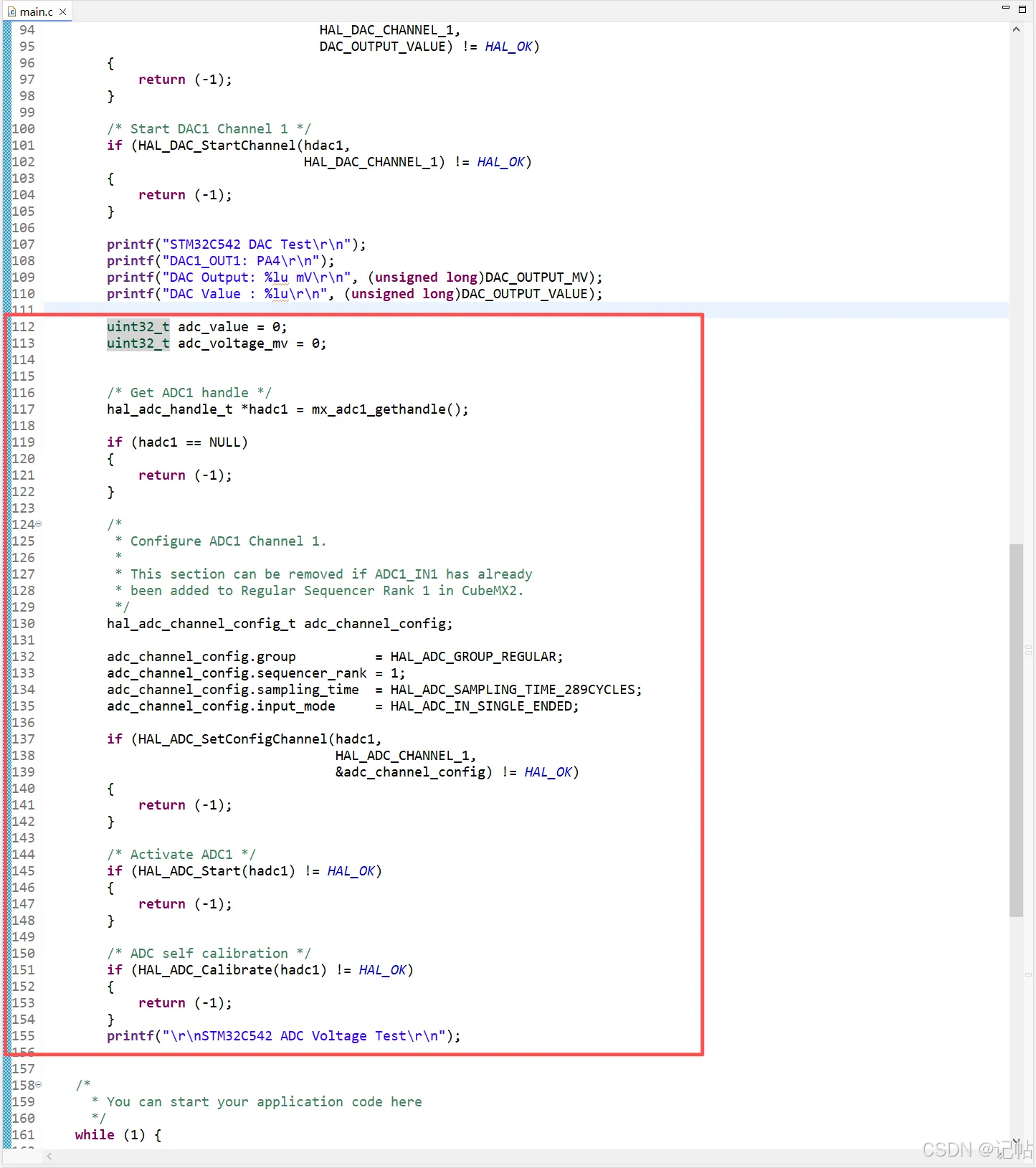Minimize the editor view
This screenshot has width=1036, height=1168.
coord(1005,8)
